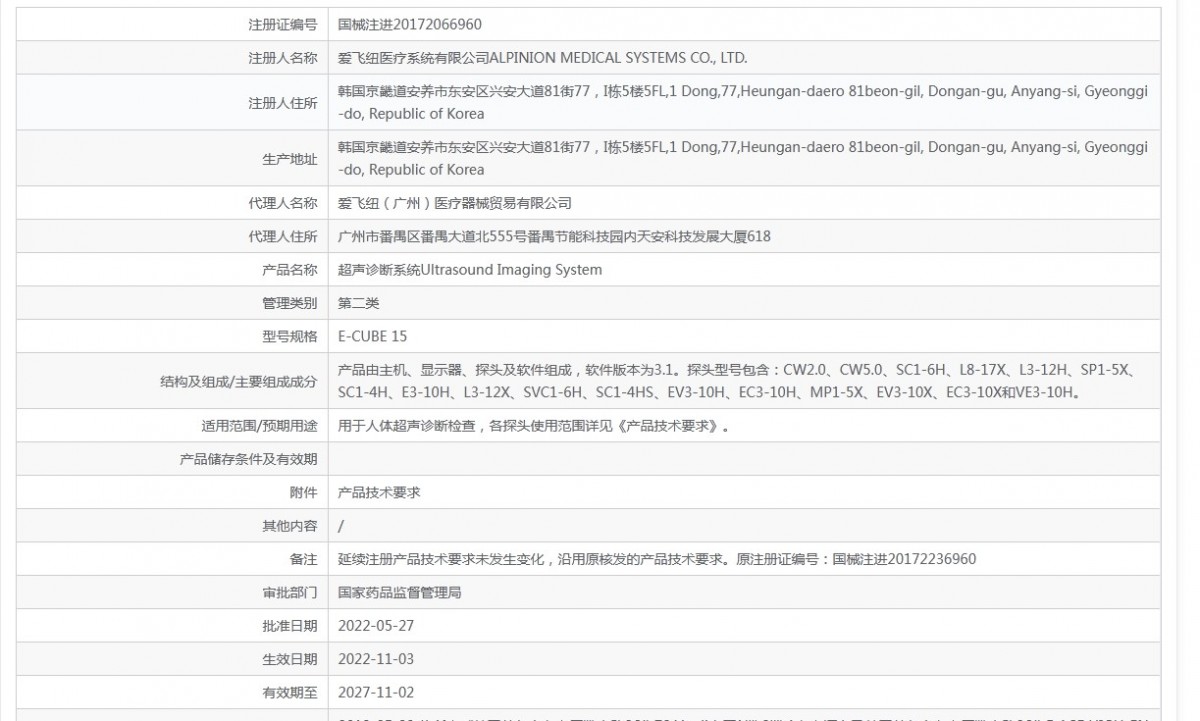Click the 结构及组成/主要组成成分 label
The width and height of the screenshot is (1200, 721).
pos(239,382)
